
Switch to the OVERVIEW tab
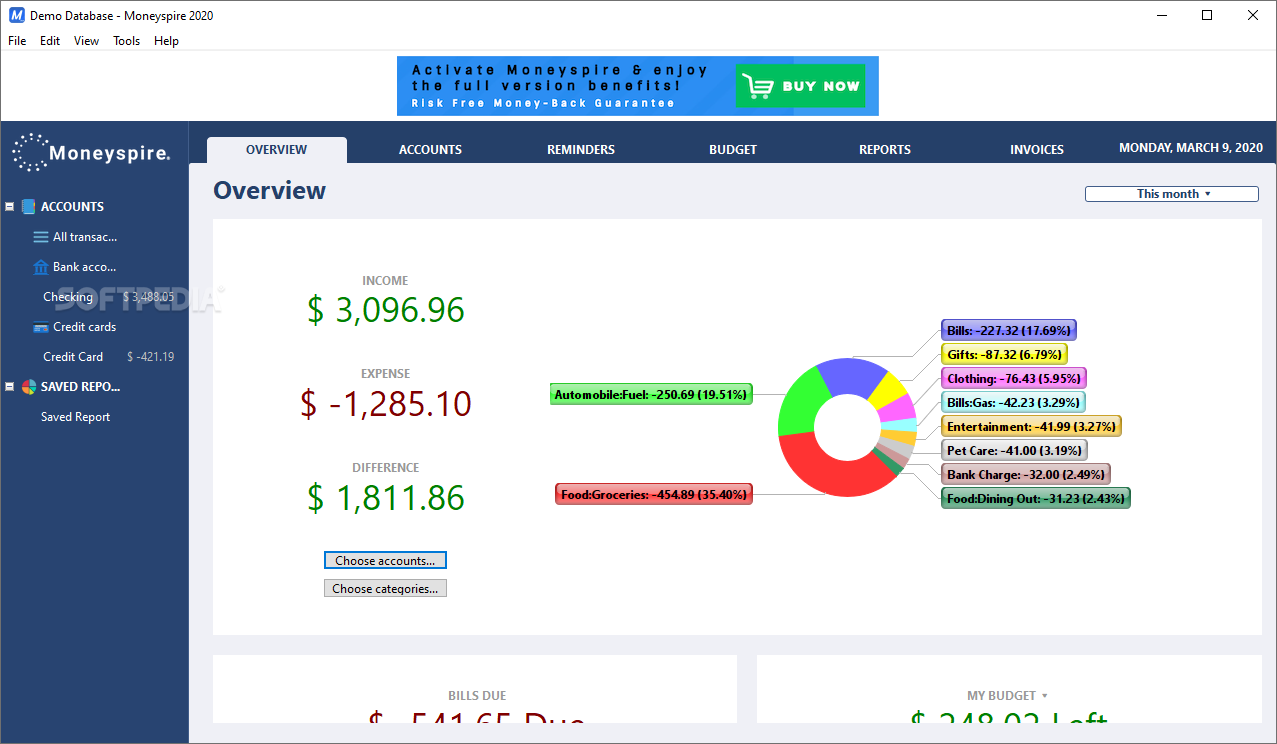pos(277,150)
